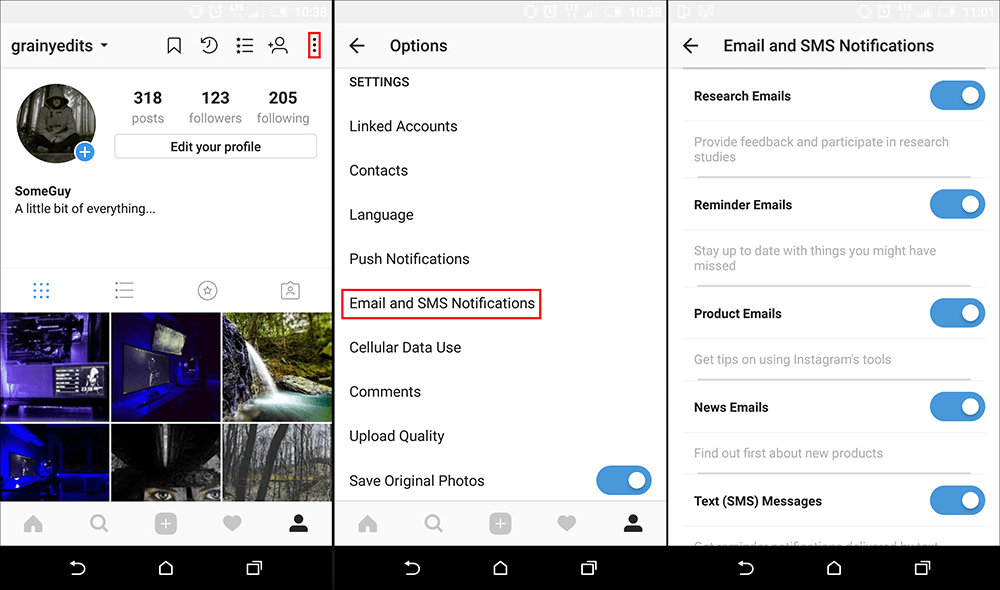Open saved posts bookmark icon

[173, 45]
